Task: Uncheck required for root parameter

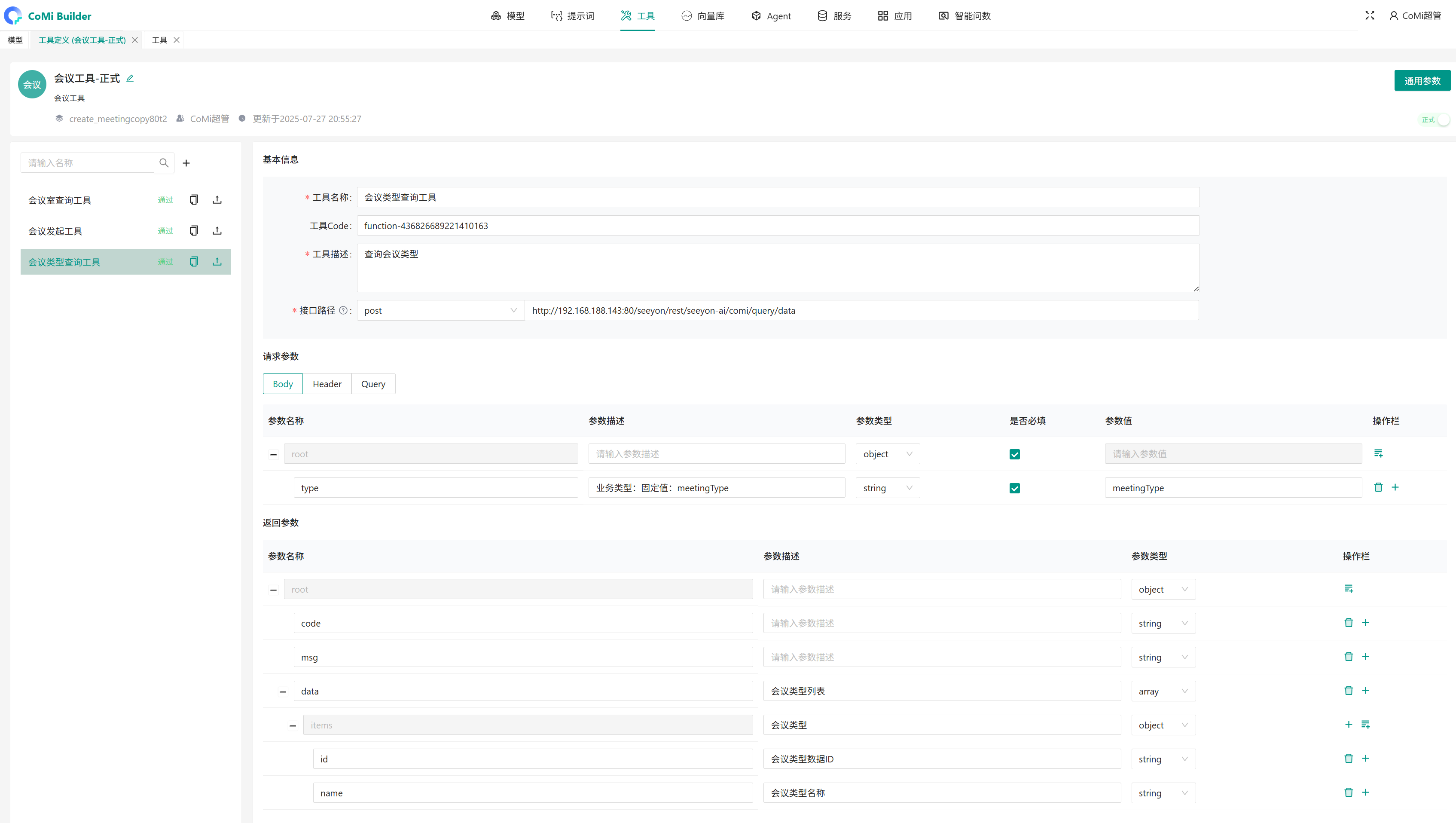Action: [1015, 454]
